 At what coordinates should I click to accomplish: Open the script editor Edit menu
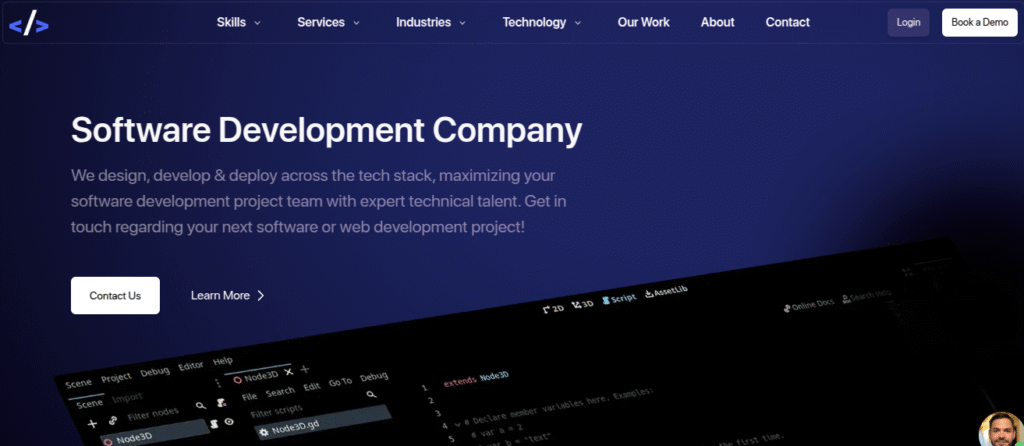pos(312,386)
